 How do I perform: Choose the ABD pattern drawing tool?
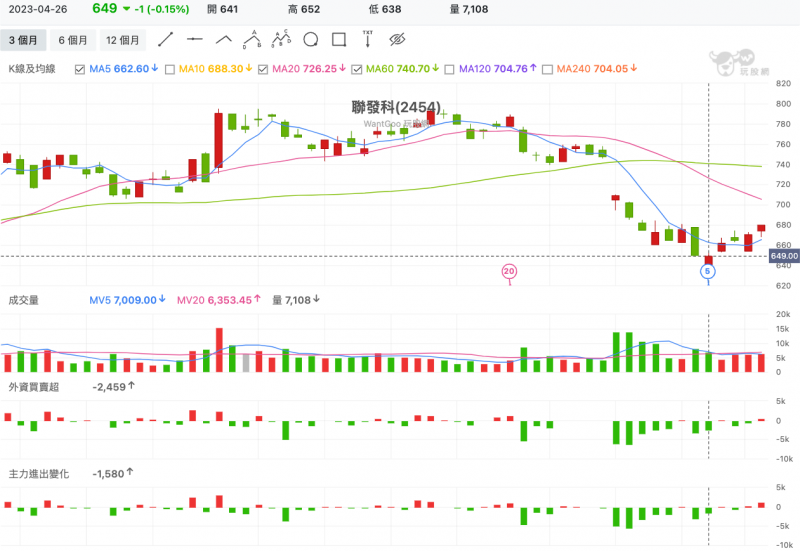click(253, 40)
